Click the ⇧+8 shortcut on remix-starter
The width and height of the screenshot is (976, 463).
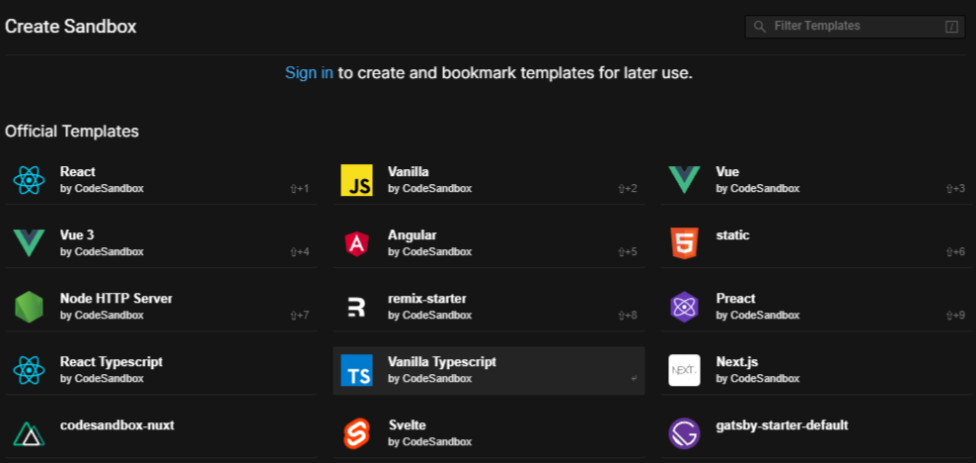pyautogui.click(x=627, y=316)
